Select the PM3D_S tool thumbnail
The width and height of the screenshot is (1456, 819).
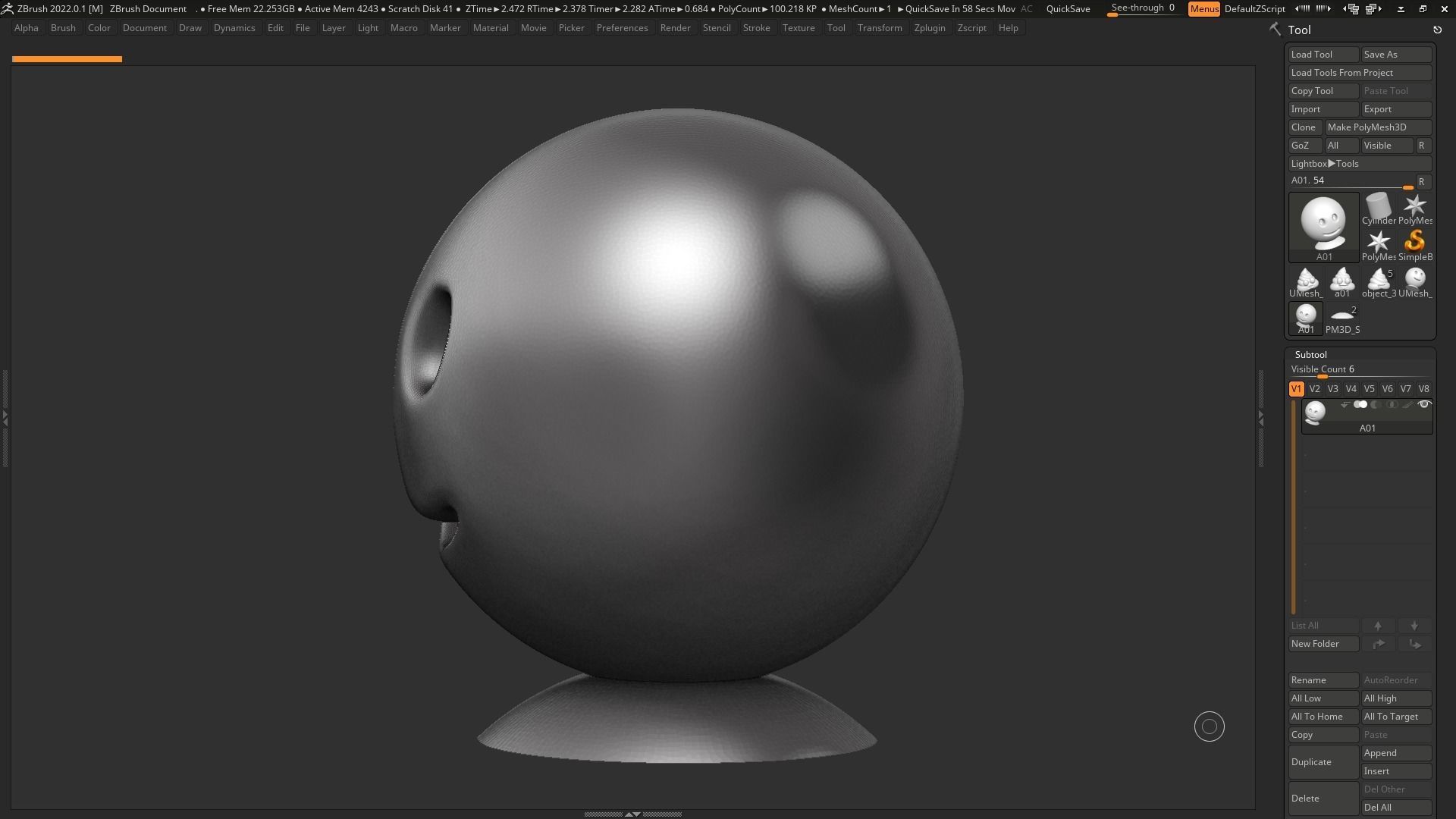coord(1341,318)
